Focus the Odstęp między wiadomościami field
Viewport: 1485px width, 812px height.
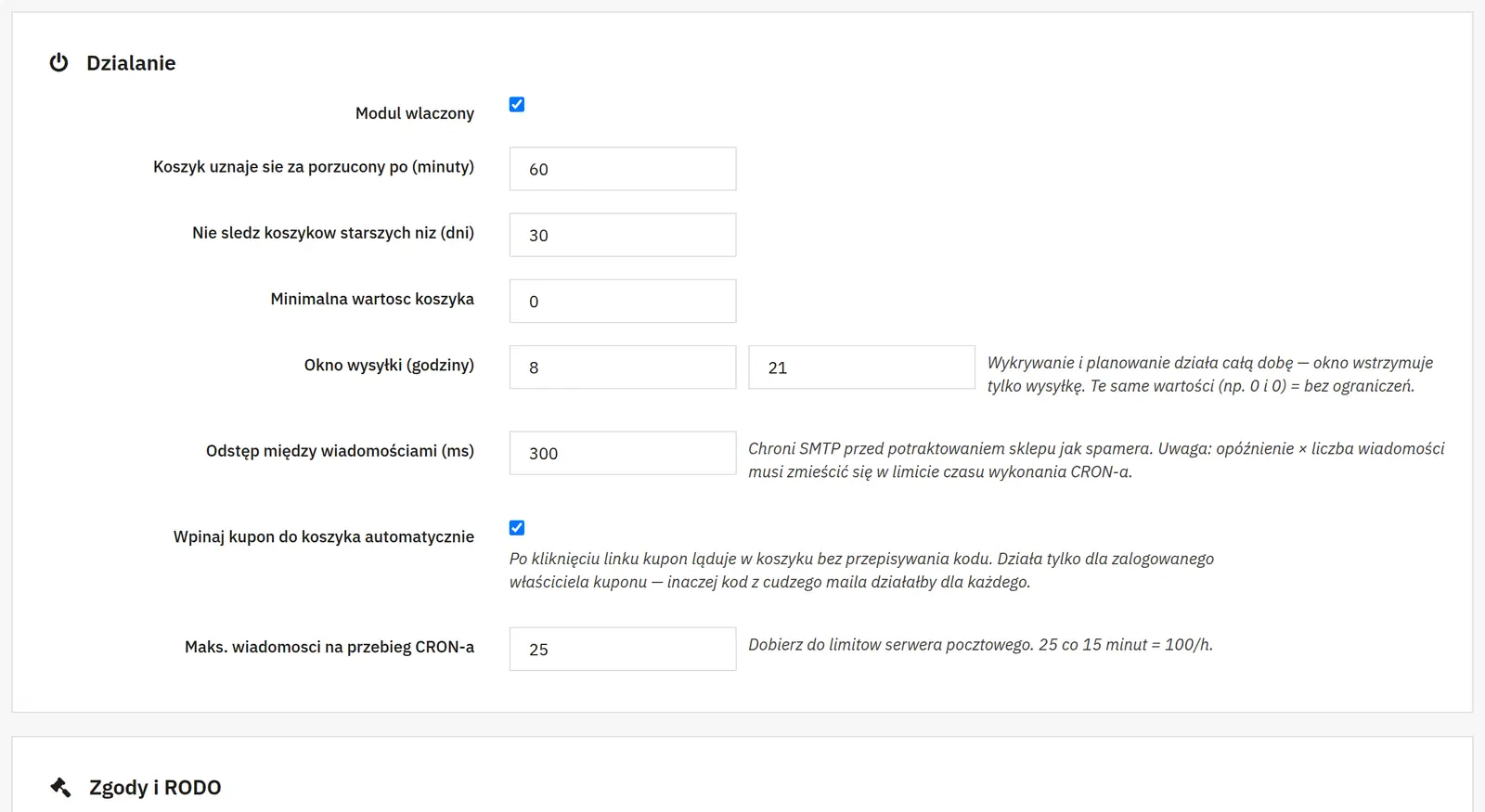click(623, 453)
